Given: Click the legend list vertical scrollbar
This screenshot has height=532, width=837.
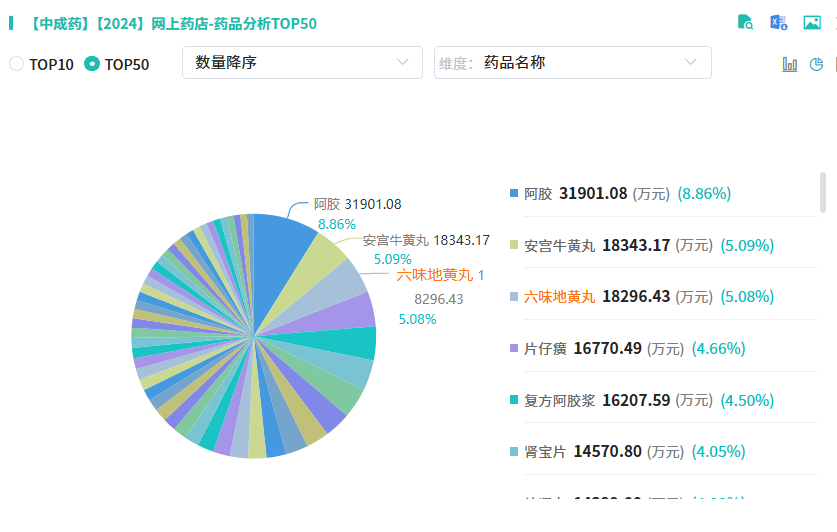Looking at the screenshot, I should (x=823, y=192).
